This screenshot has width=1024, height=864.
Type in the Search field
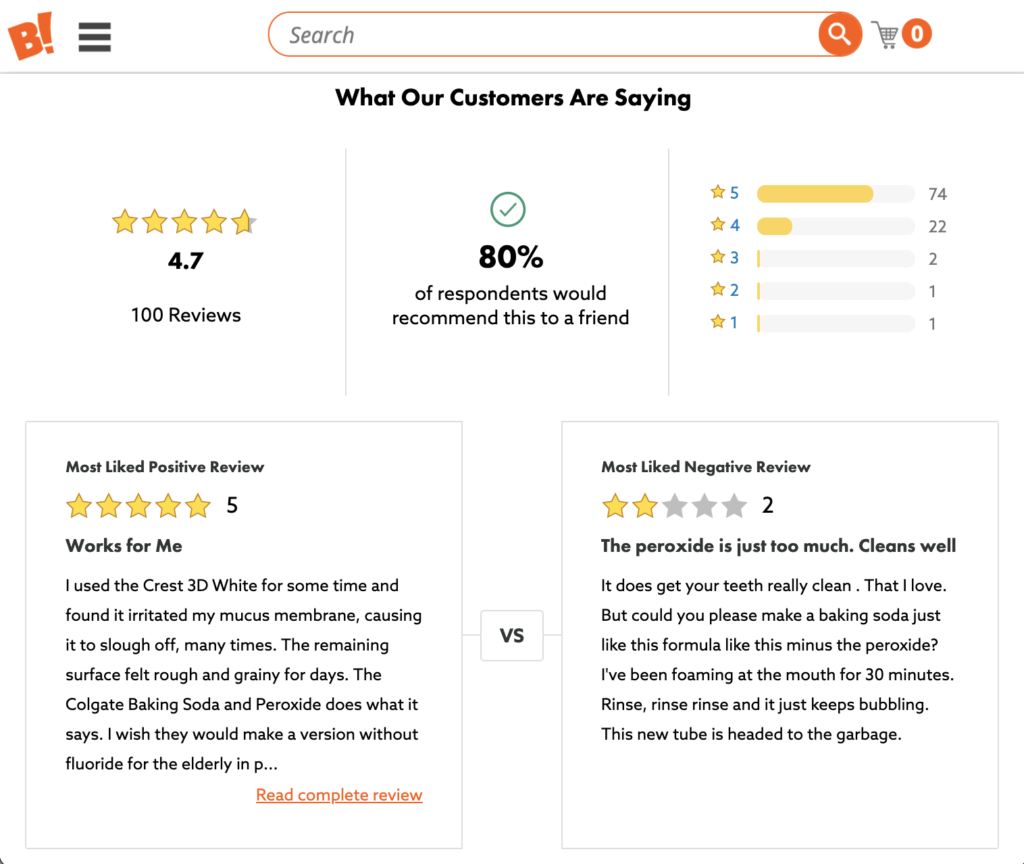(540, 36)
